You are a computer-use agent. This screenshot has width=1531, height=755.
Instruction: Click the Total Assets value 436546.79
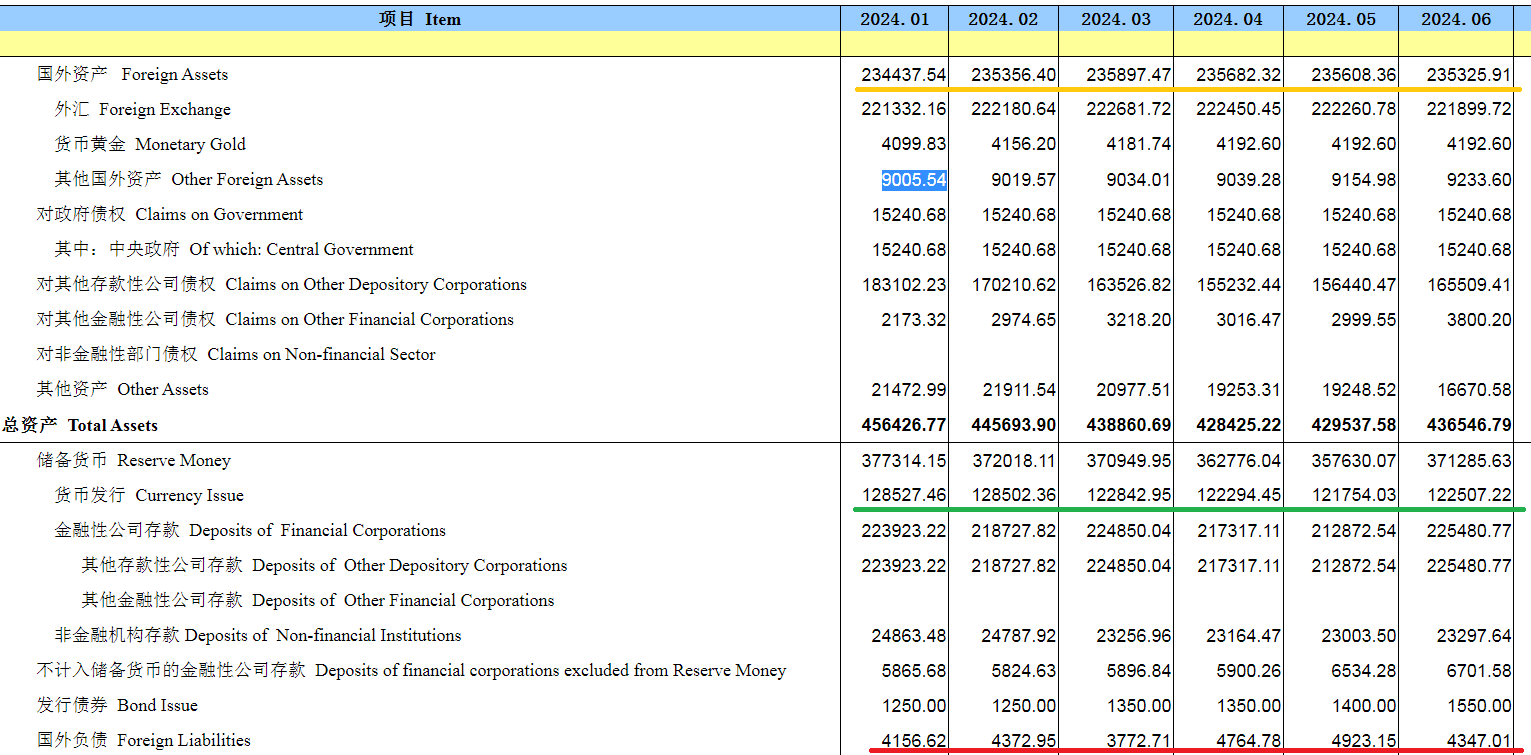[1469, 425]
